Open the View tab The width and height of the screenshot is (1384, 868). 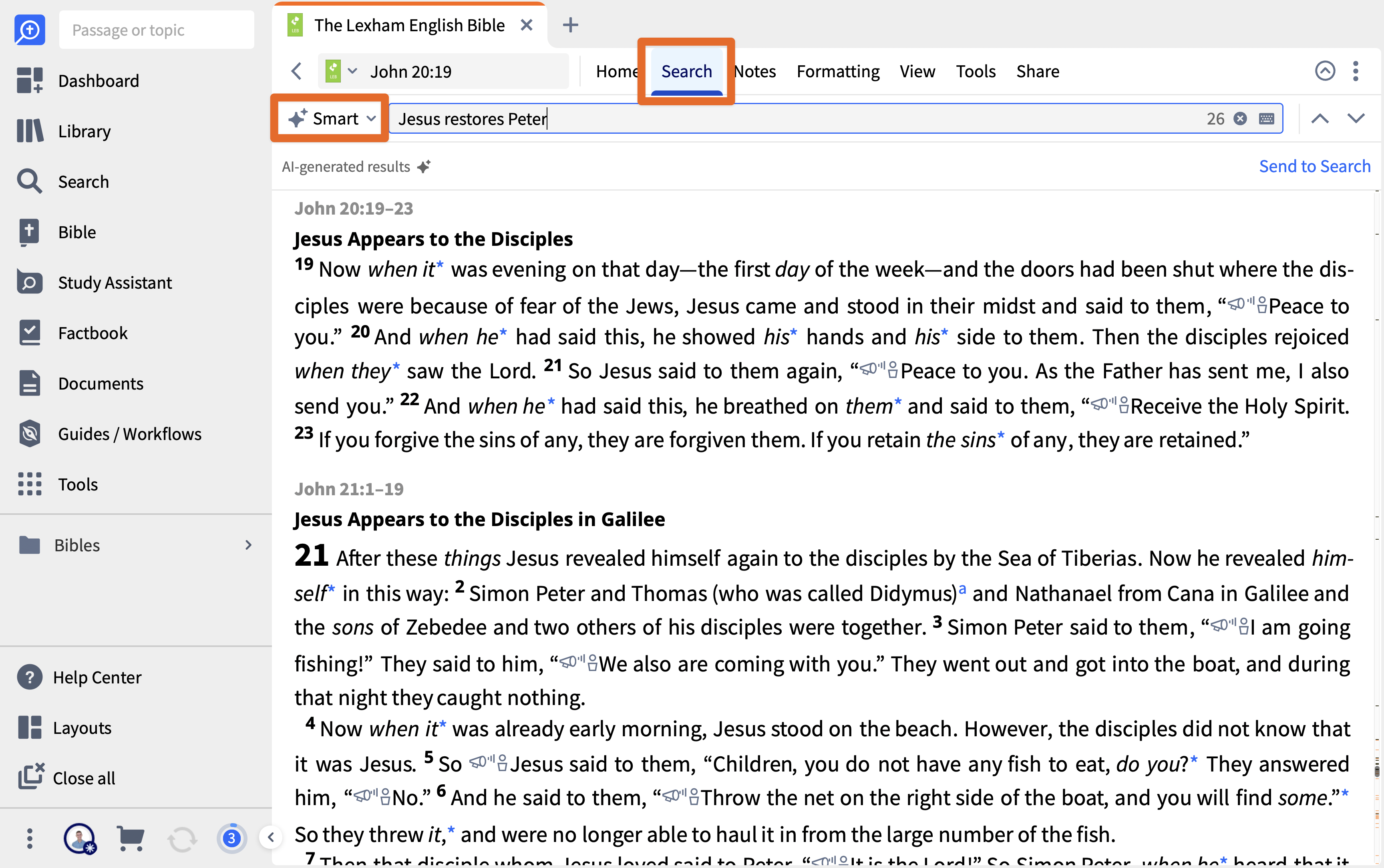917,71
